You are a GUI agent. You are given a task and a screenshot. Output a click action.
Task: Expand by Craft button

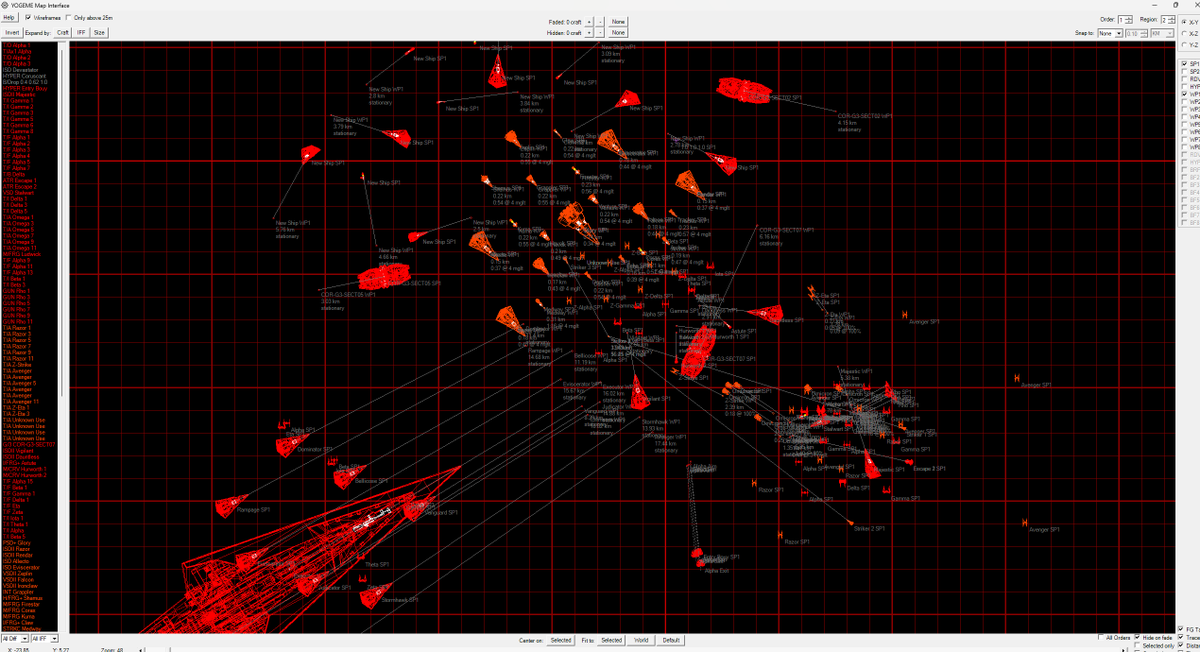click(62, 32)
